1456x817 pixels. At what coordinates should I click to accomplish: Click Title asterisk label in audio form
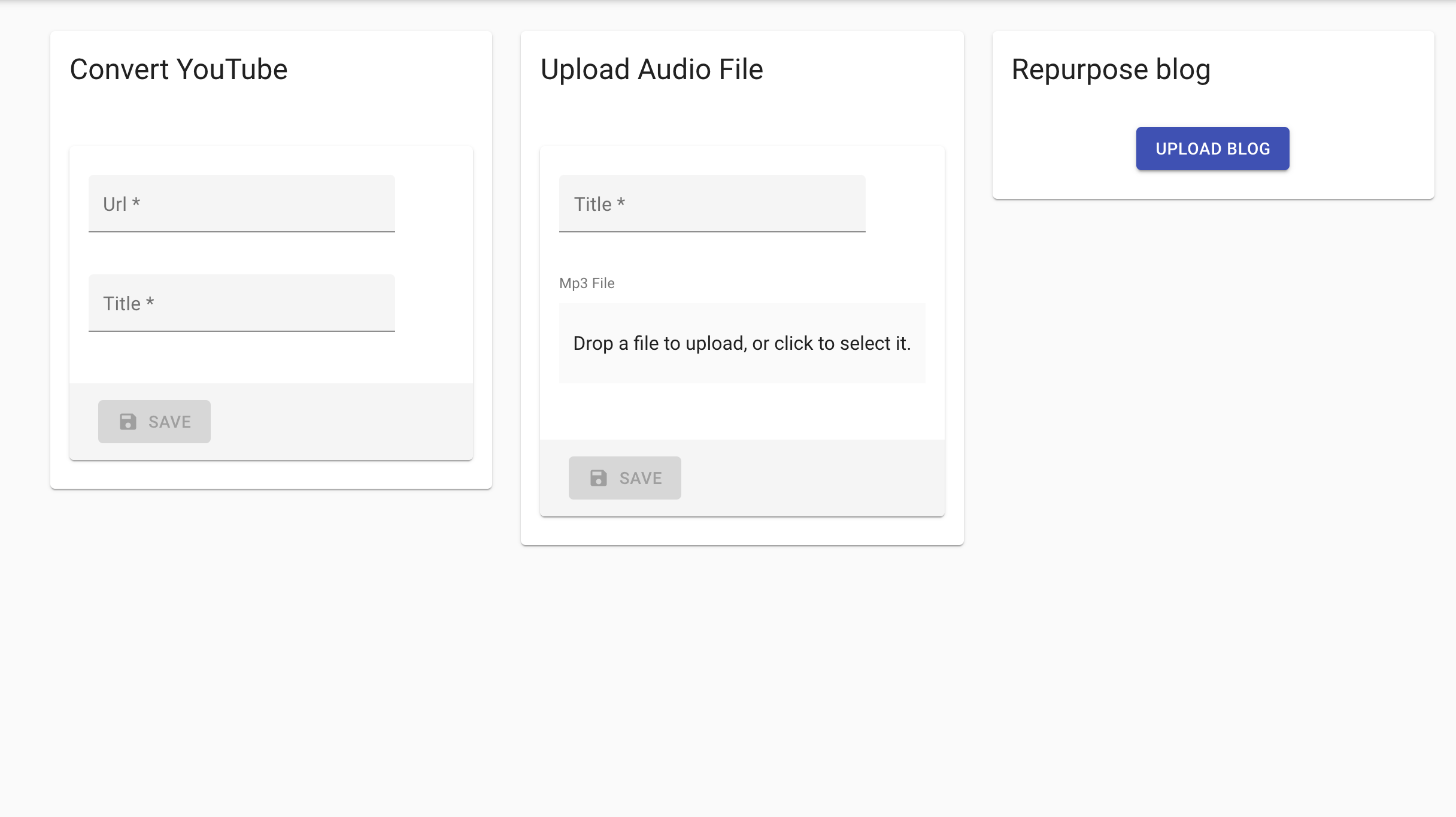(x=599, y=204)
